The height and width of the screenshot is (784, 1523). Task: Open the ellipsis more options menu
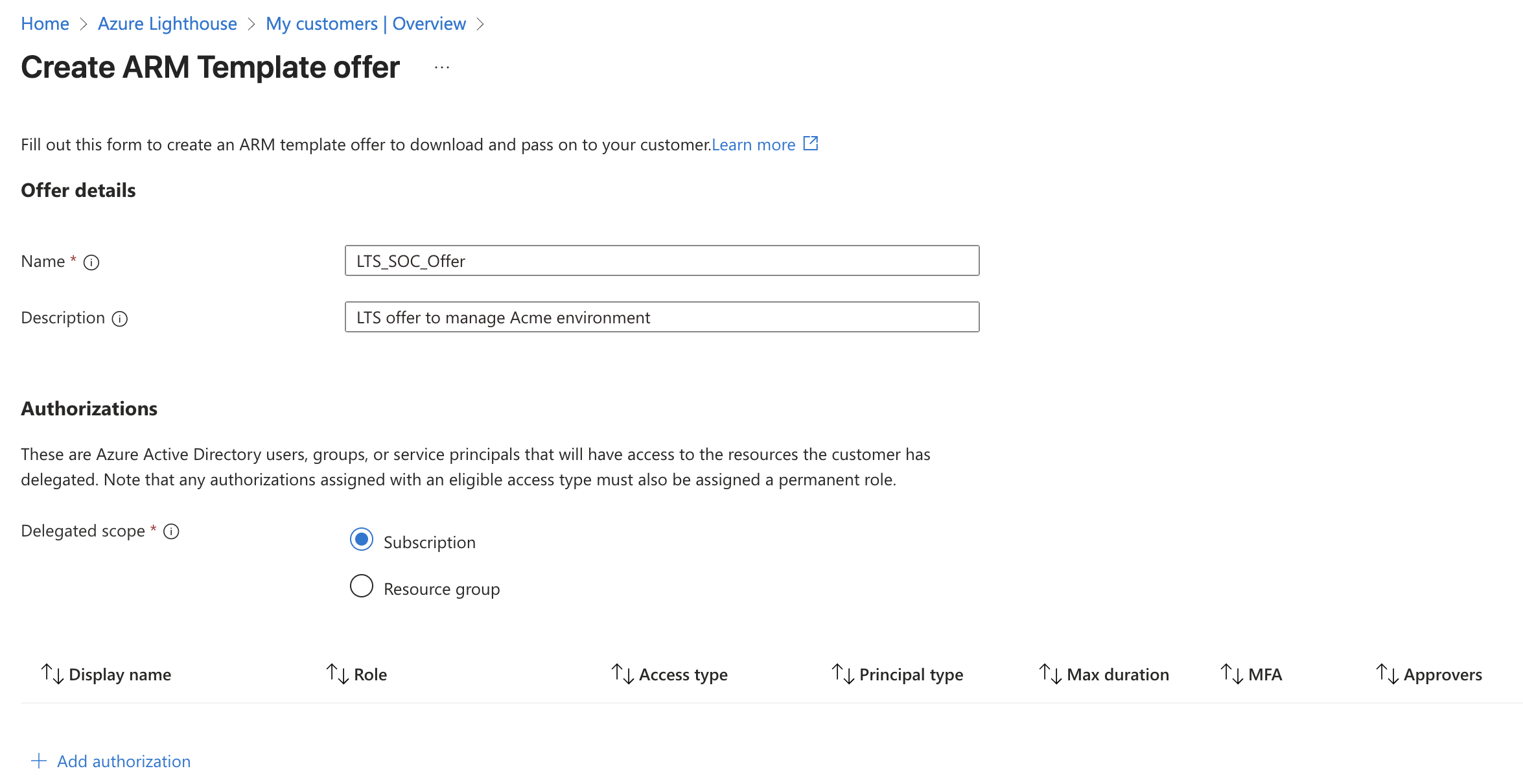pos(442,67)
